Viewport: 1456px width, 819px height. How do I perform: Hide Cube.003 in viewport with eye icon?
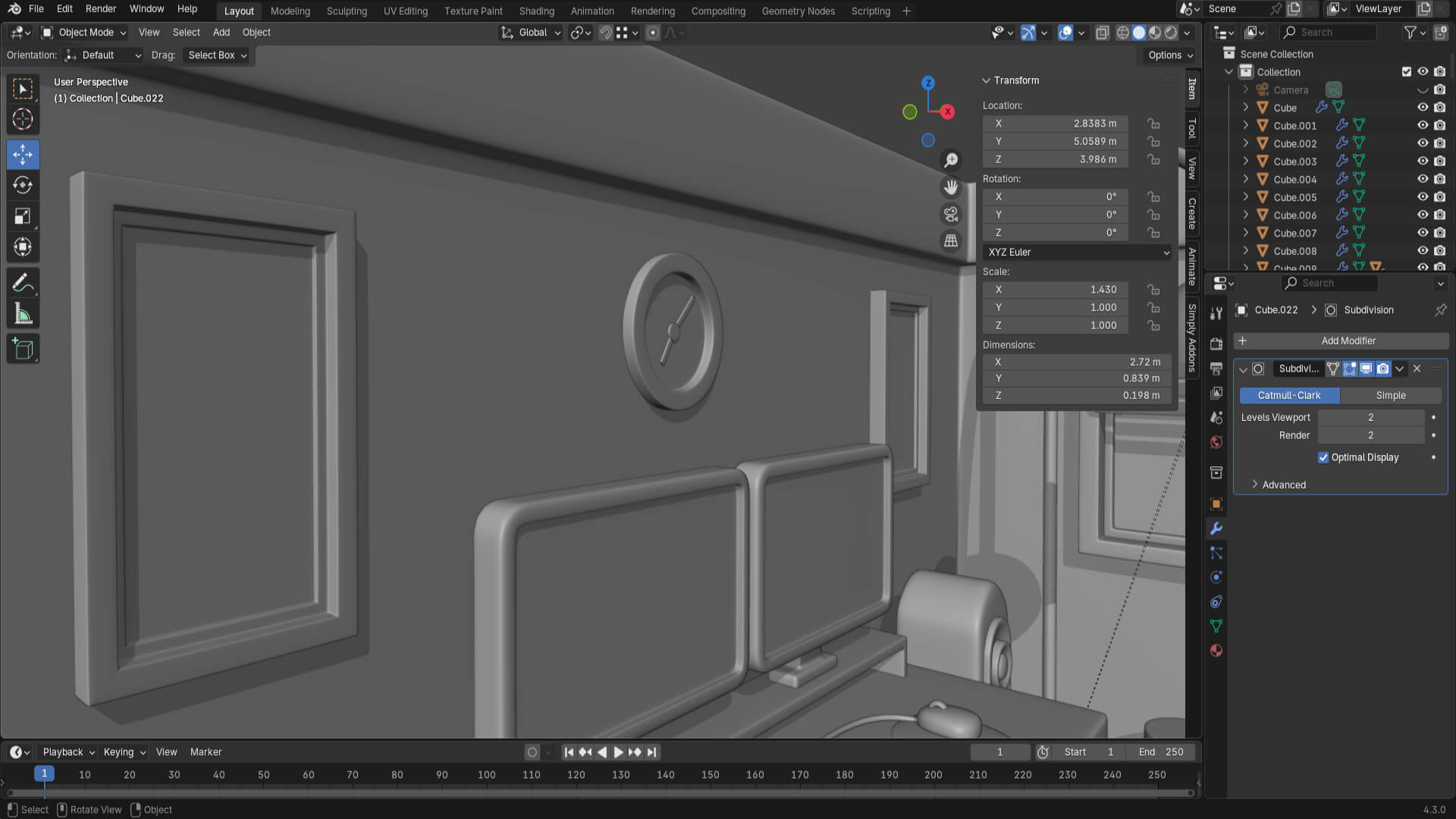point(1423,162)
